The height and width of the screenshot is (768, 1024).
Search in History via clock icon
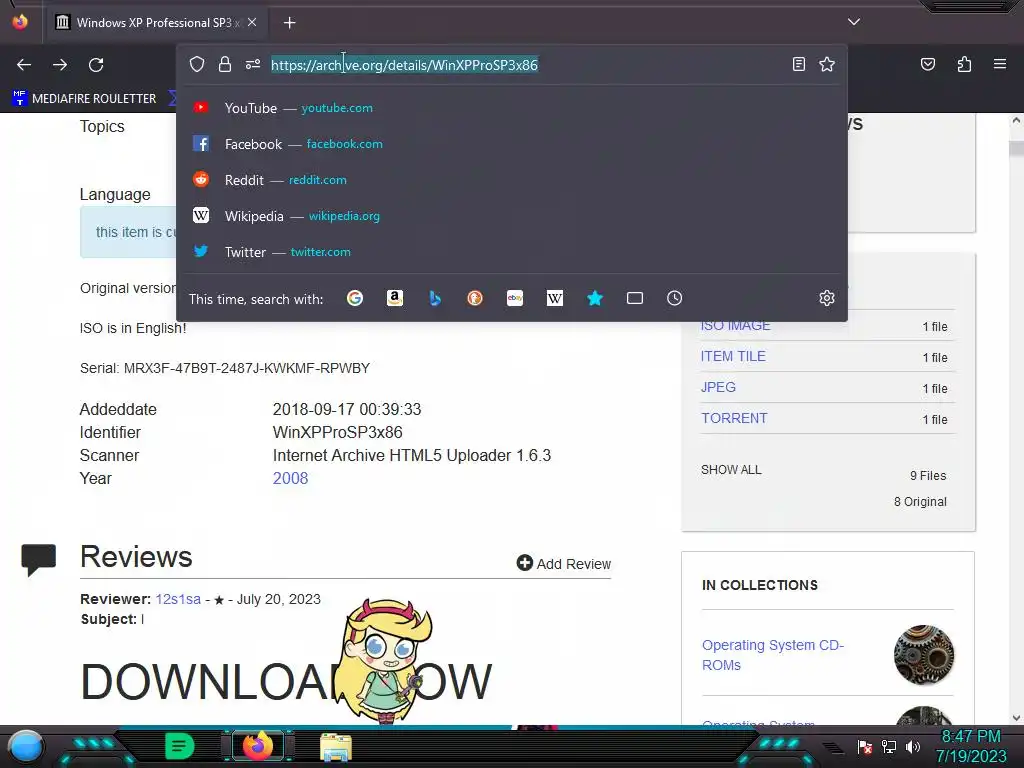tap(675, 298)
